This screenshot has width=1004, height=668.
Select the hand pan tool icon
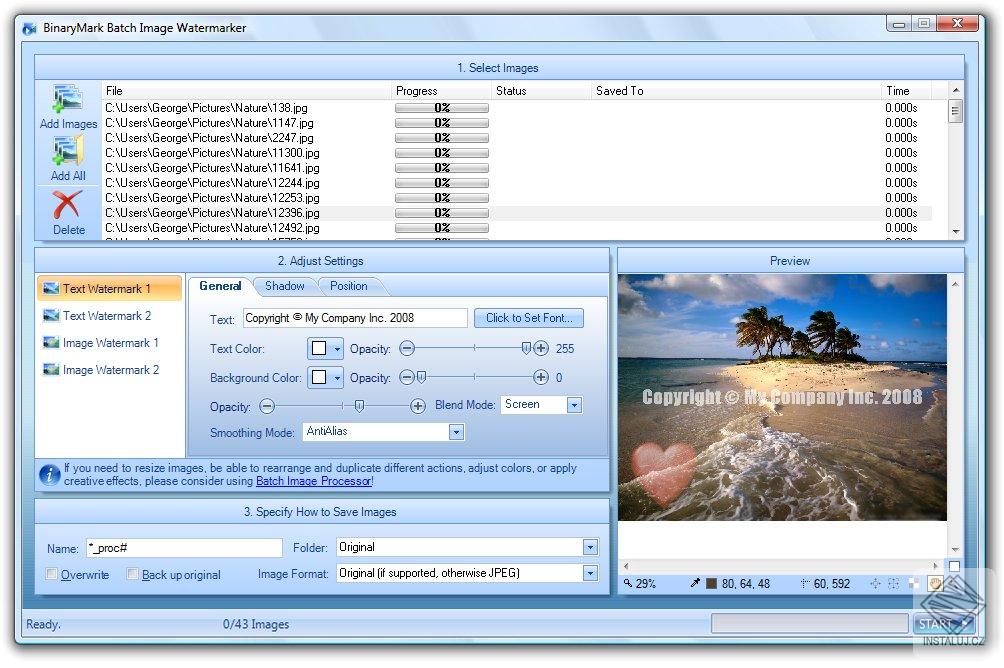point(935,583)
